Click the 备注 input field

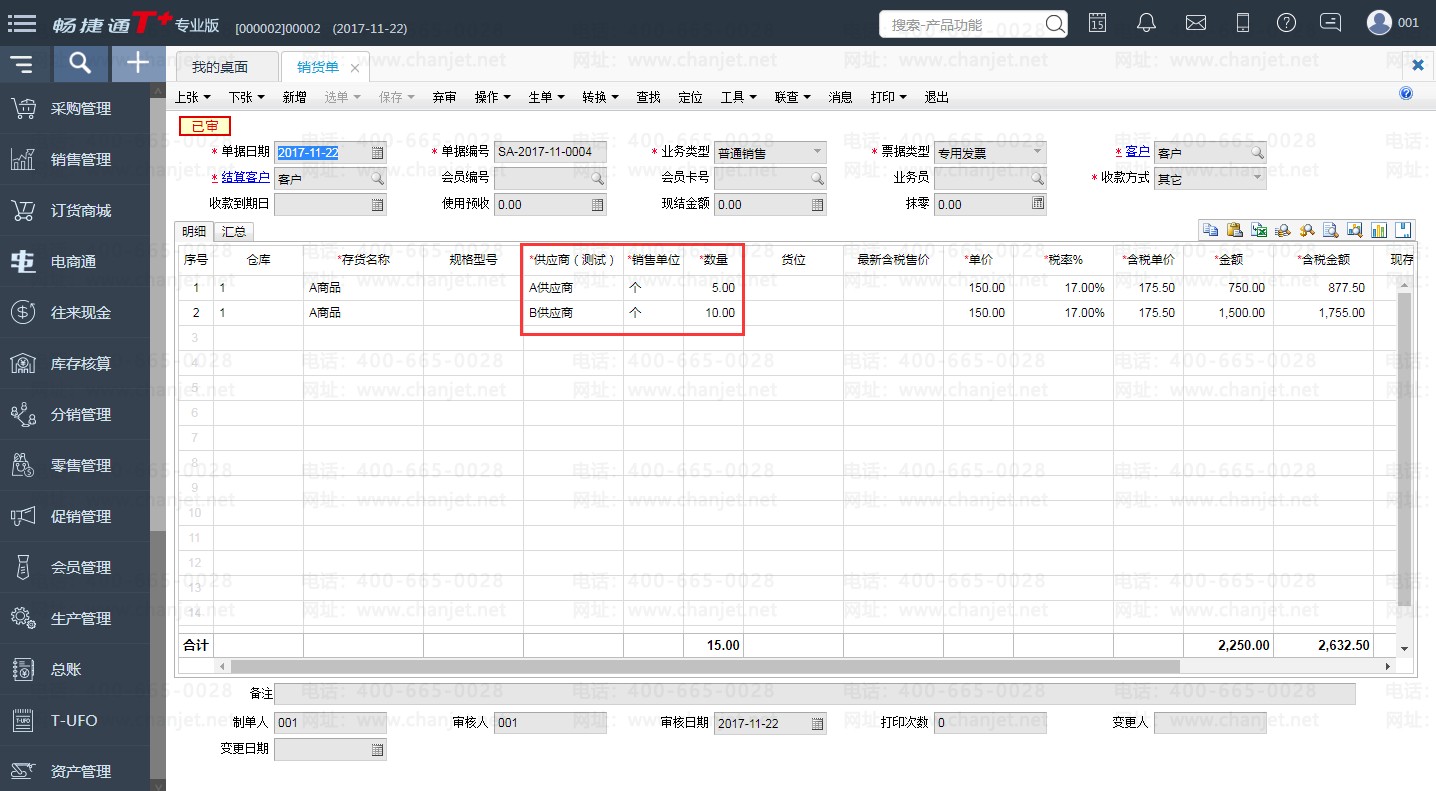(815, 694)
